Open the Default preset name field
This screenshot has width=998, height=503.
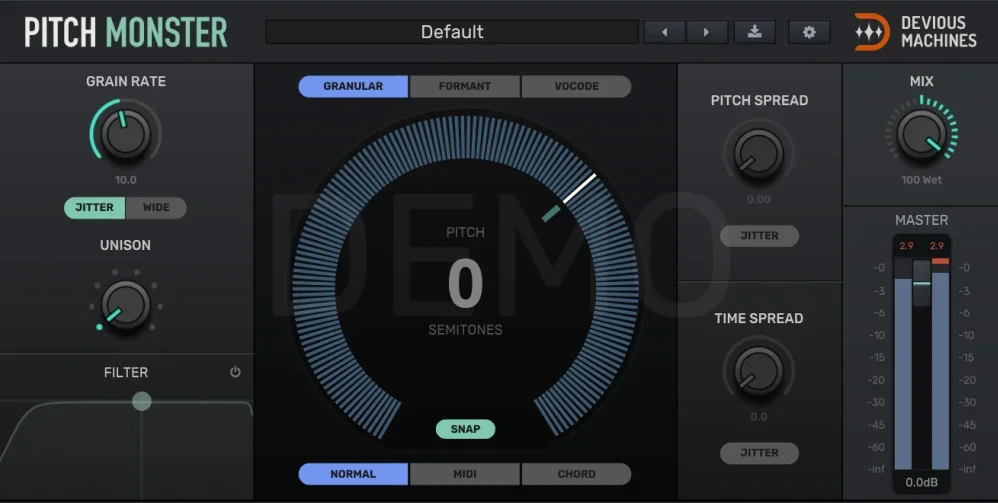452,32
